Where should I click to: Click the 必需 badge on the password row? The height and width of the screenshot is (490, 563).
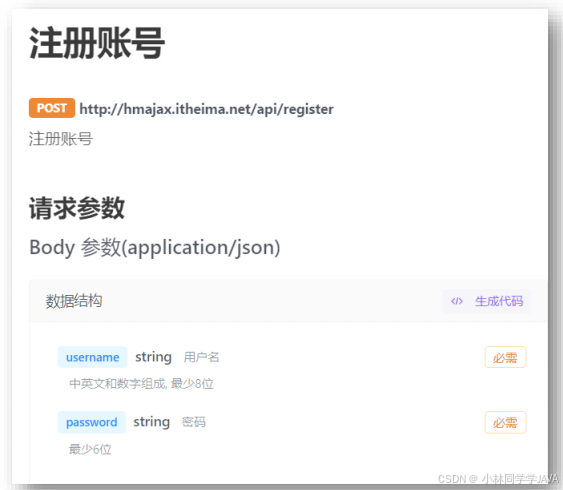pyautogui.click(x=505, y=423)
